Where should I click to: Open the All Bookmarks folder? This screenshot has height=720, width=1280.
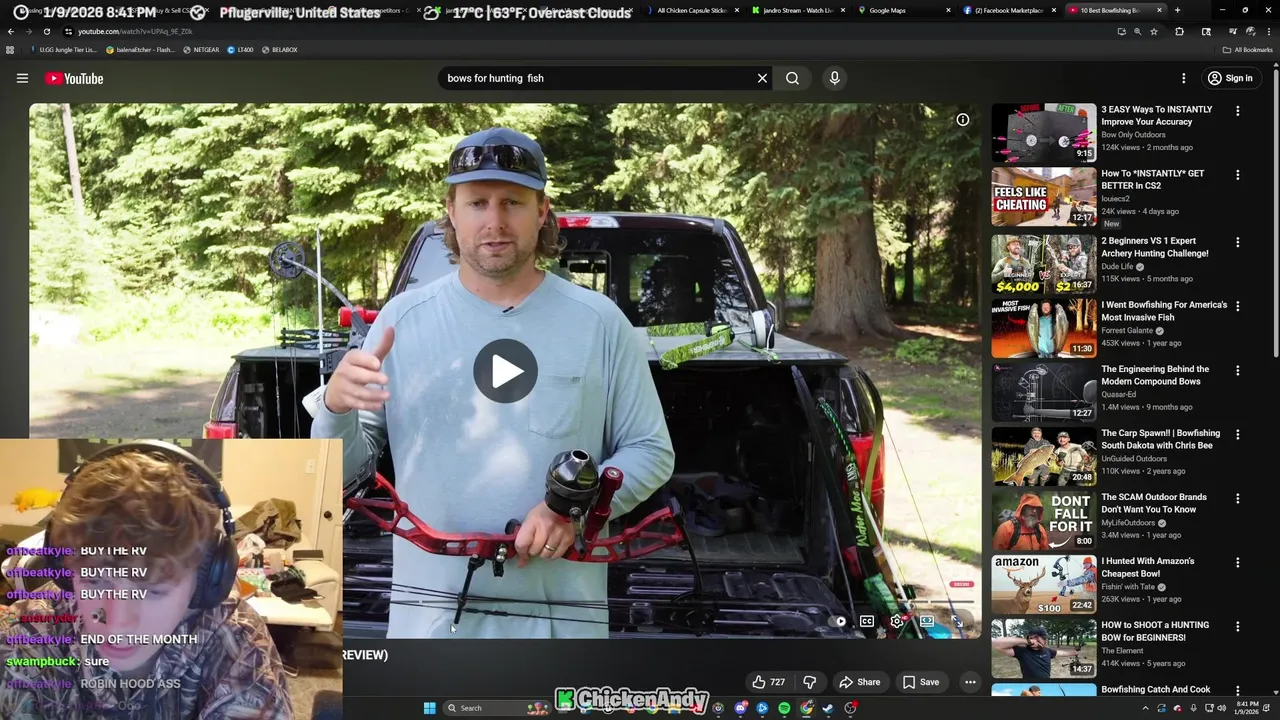tap(1247, 49)
